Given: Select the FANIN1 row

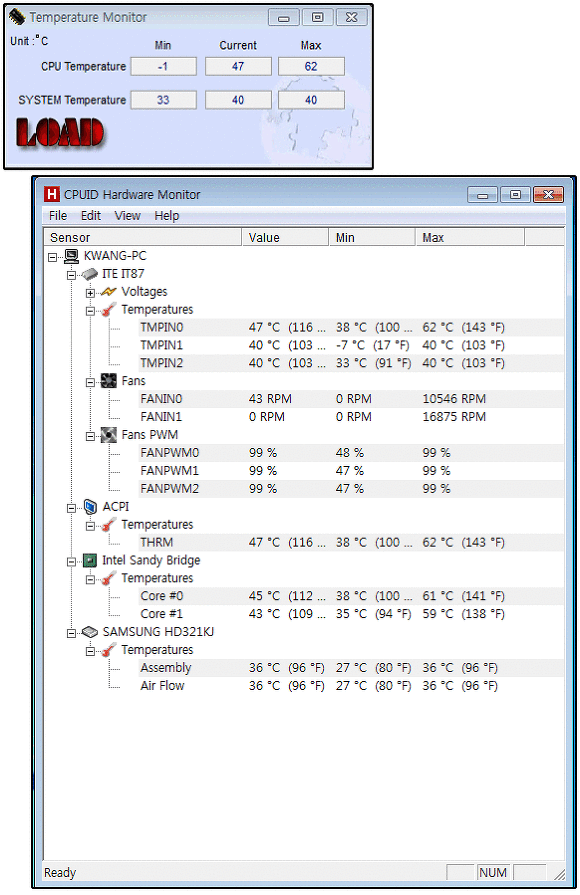Looking at the screenshot, I should pos(351,417).
